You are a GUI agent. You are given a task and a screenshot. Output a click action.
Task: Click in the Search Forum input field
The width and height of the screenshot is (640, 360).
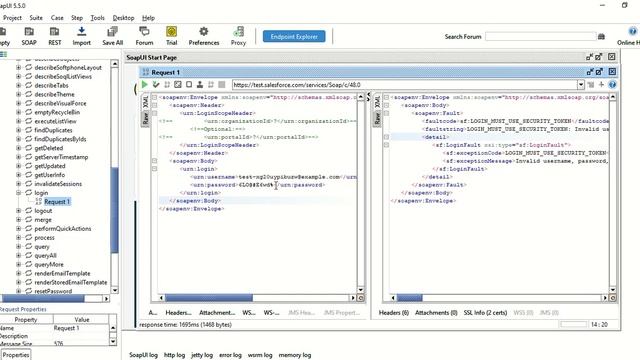point(541,37)
